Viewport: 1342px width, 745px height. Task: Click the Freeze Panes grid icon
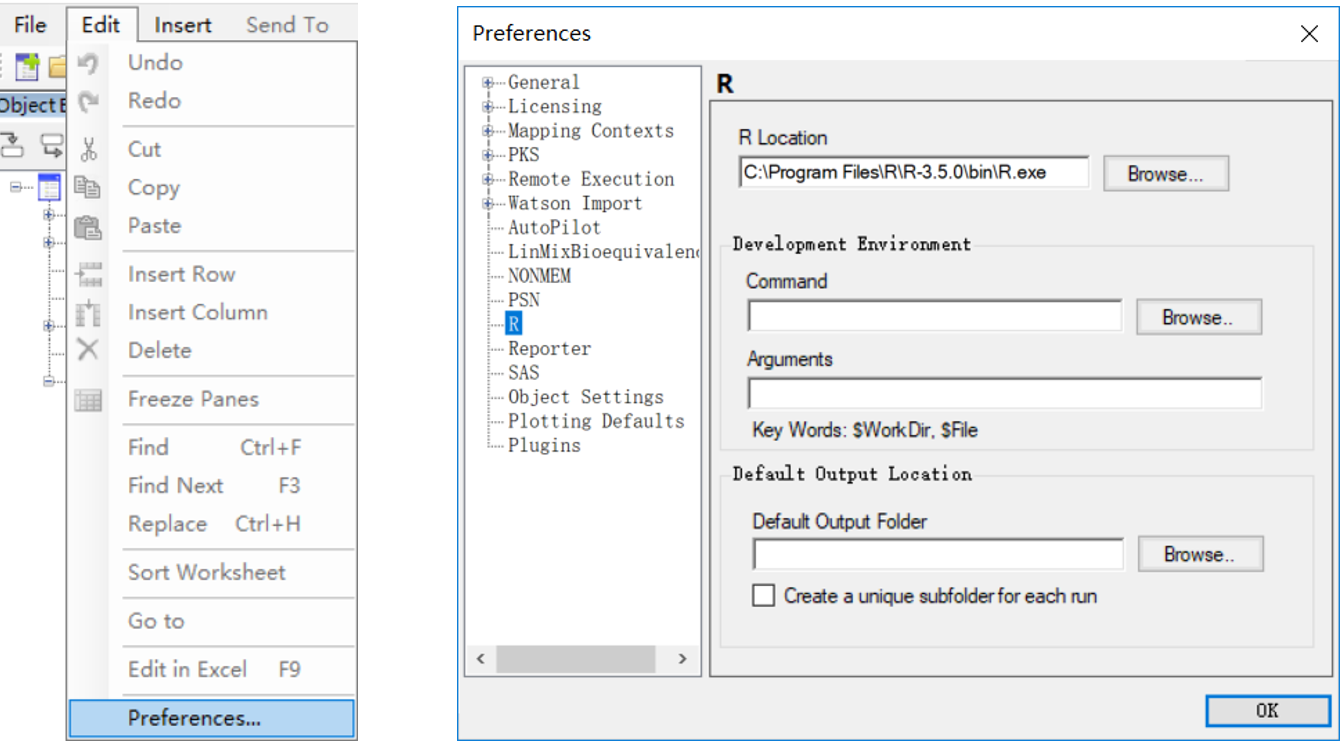pos(88,400)
